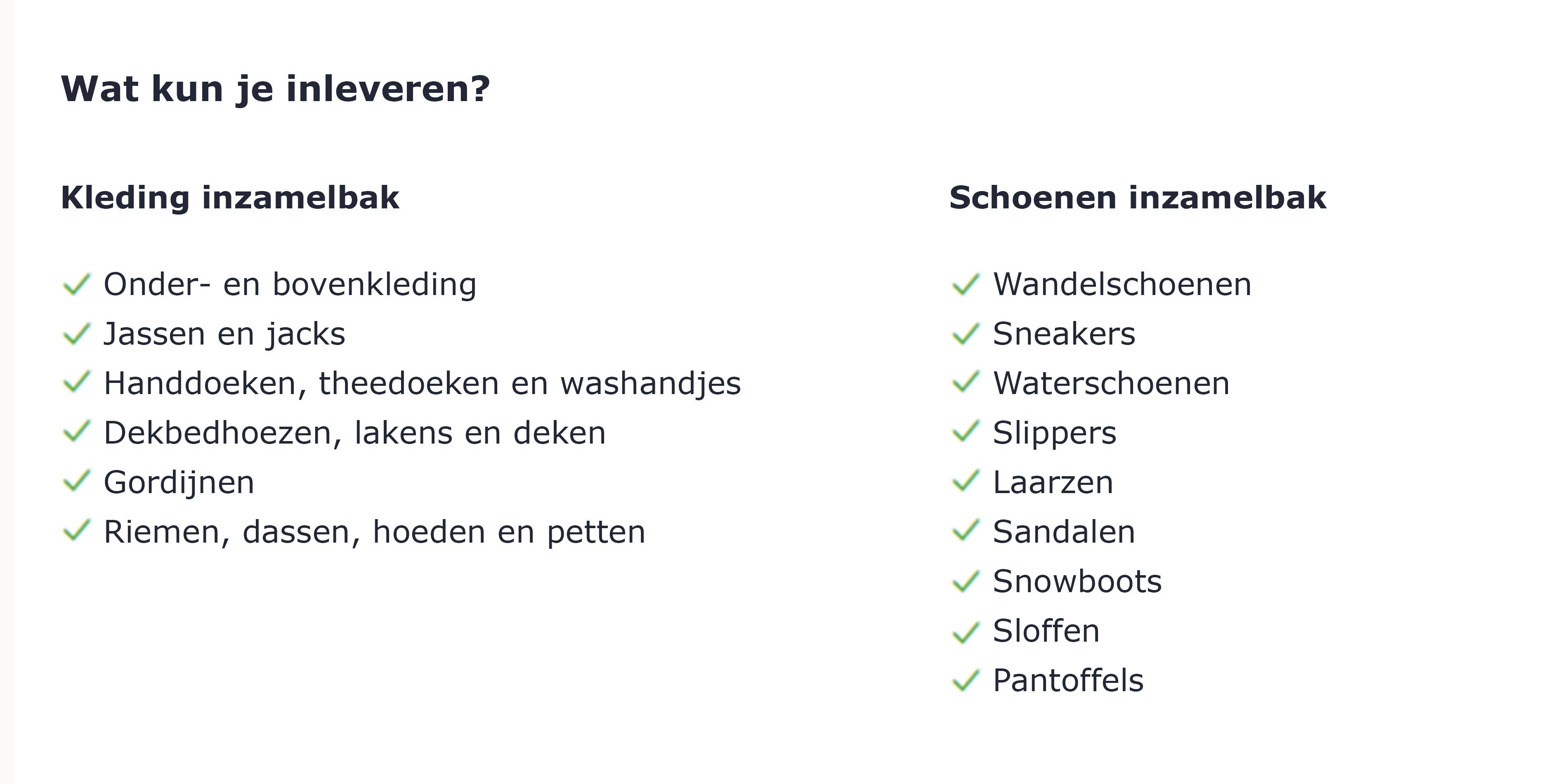Image resolution: width=1568 pixels, height=784 pixels.
Task: Click the Kleding inzamelbak heading
Action: coord(230,198)
